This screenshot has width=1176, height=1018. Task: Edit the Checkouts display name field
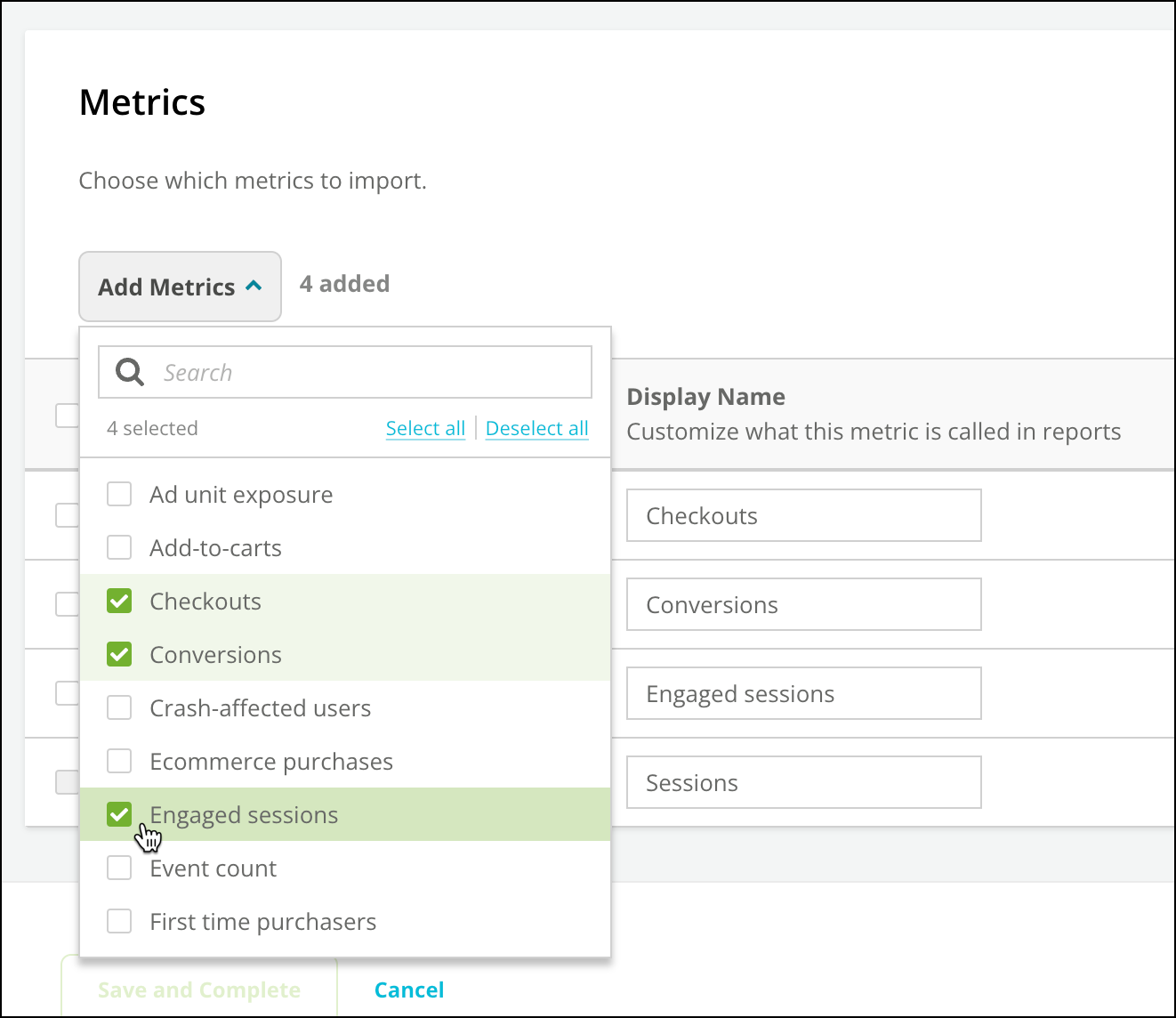[804, 515]
